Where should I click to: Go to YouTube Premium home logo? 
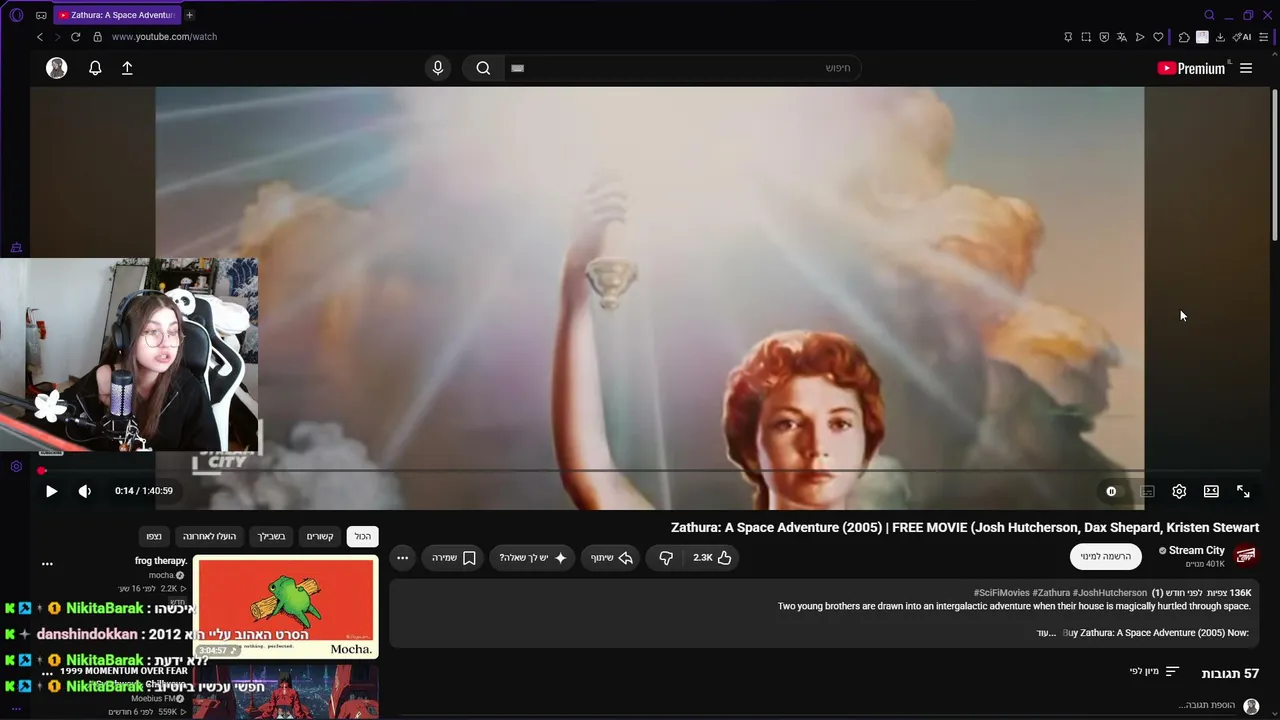point(1191,68)
